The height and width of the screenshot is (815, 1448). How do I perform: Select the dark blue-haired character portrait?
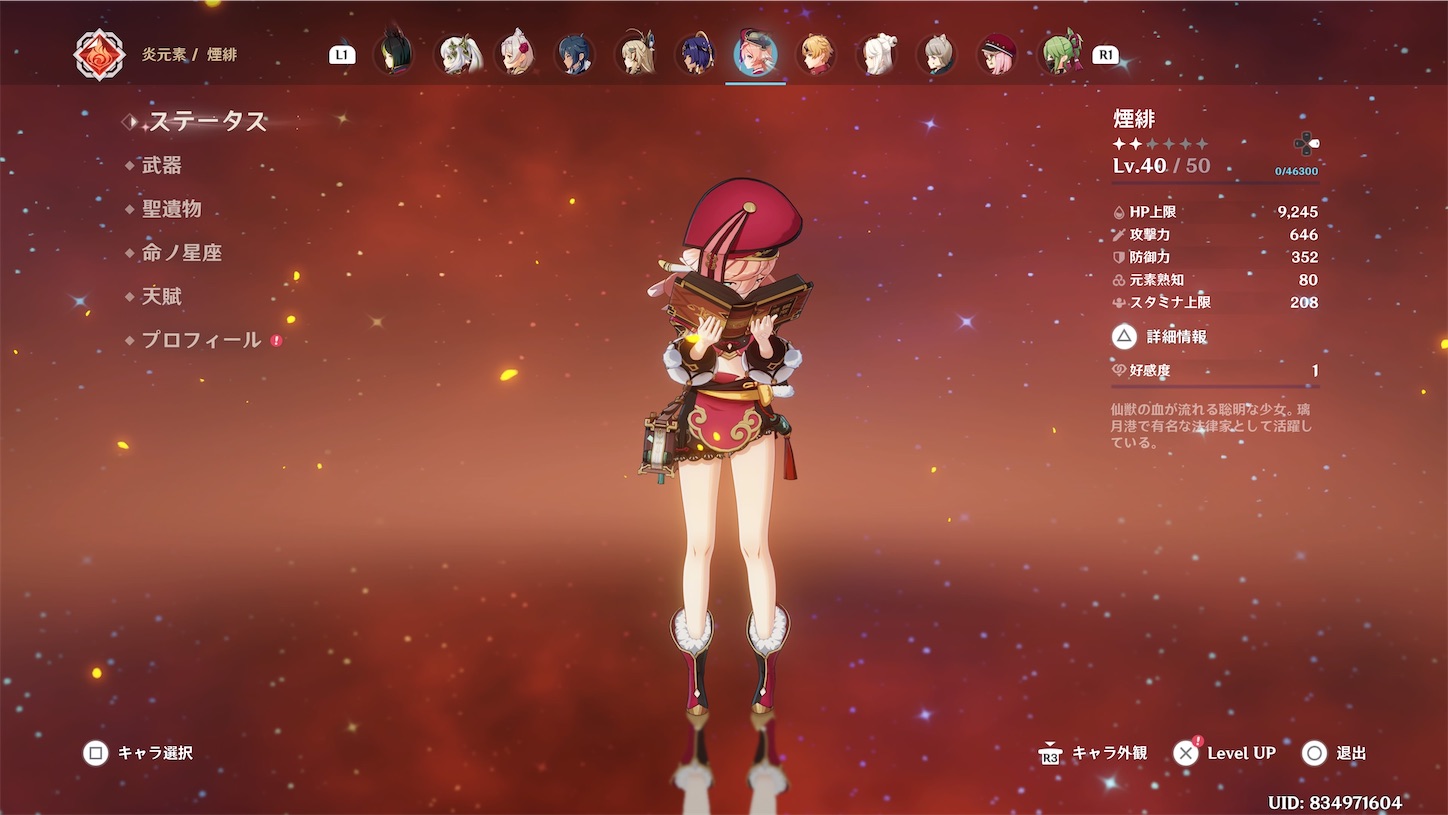point(575,54)
